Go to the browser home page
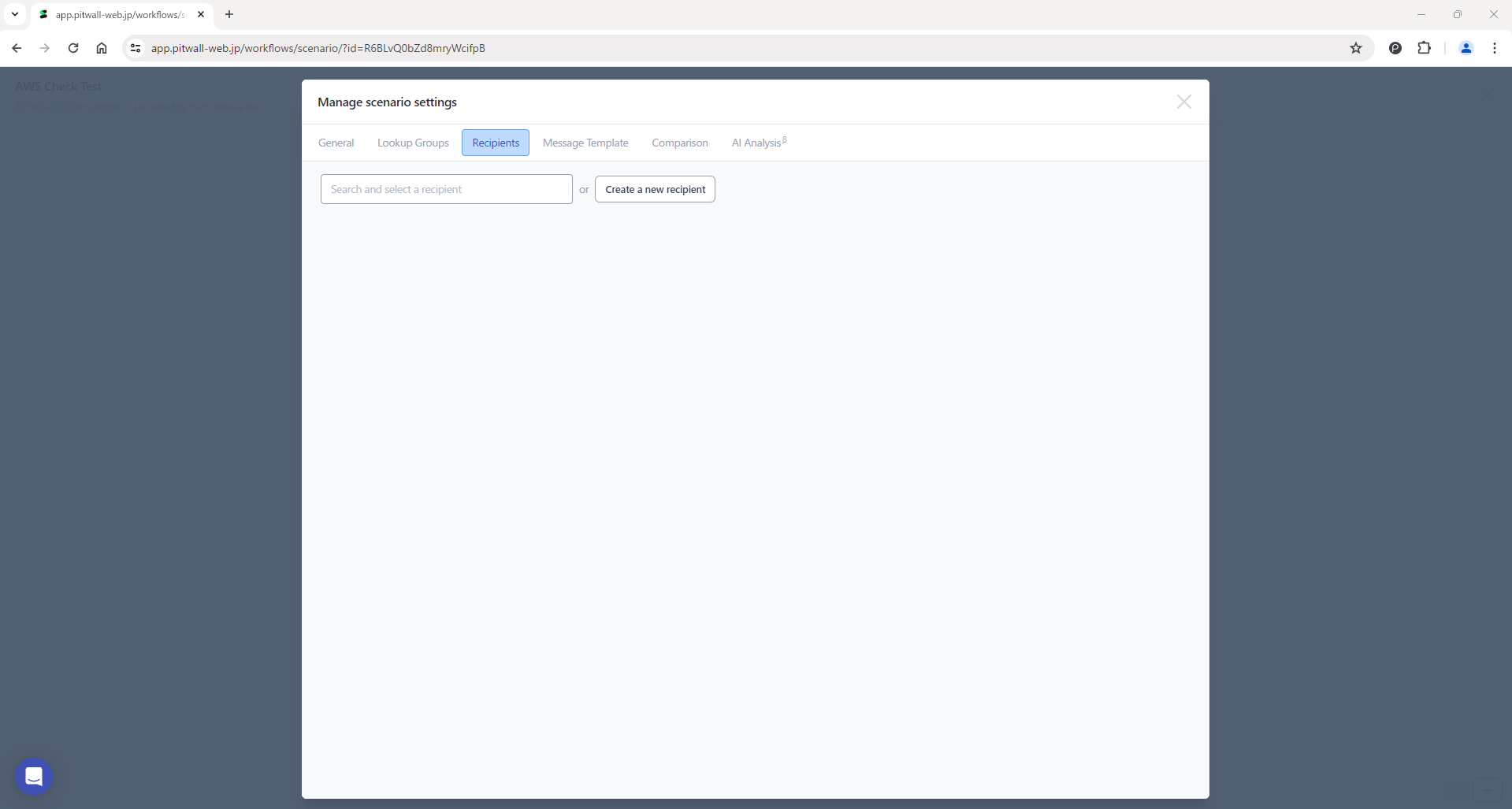Viewport: 1512px width, 809px height. point(102,48)
